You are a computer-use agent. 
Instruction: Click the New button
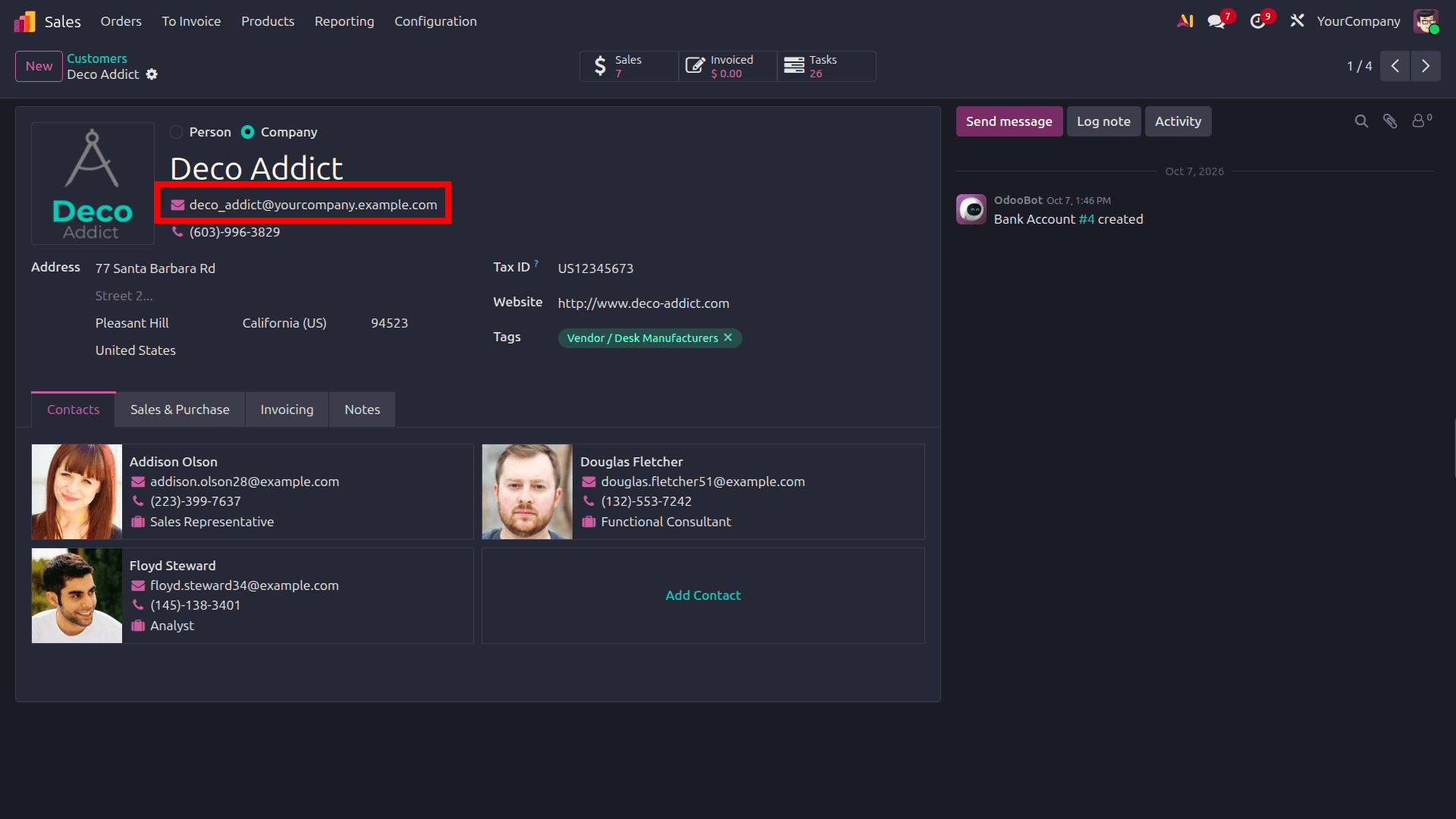pyautogui.click(x=39, y=66)
